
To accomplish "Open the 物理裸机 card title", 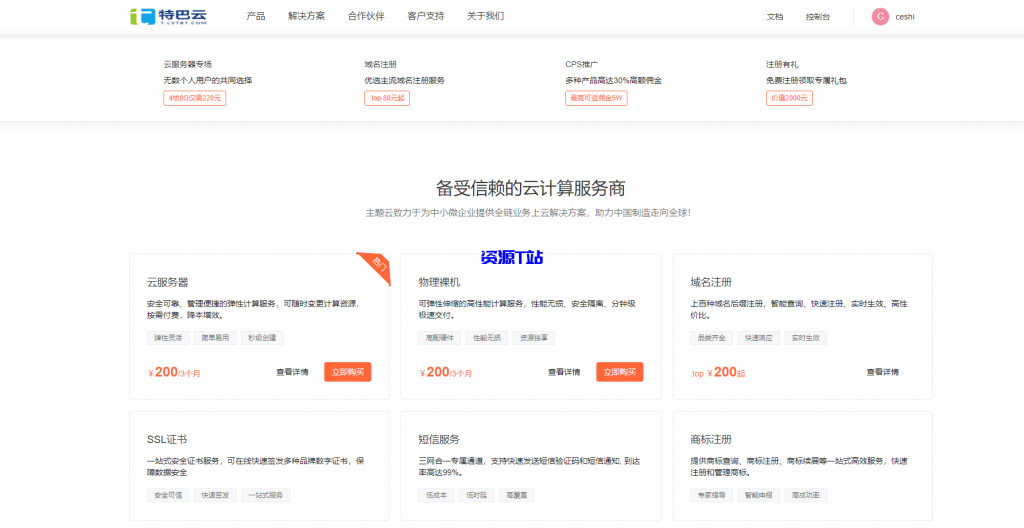I will 440,282.
